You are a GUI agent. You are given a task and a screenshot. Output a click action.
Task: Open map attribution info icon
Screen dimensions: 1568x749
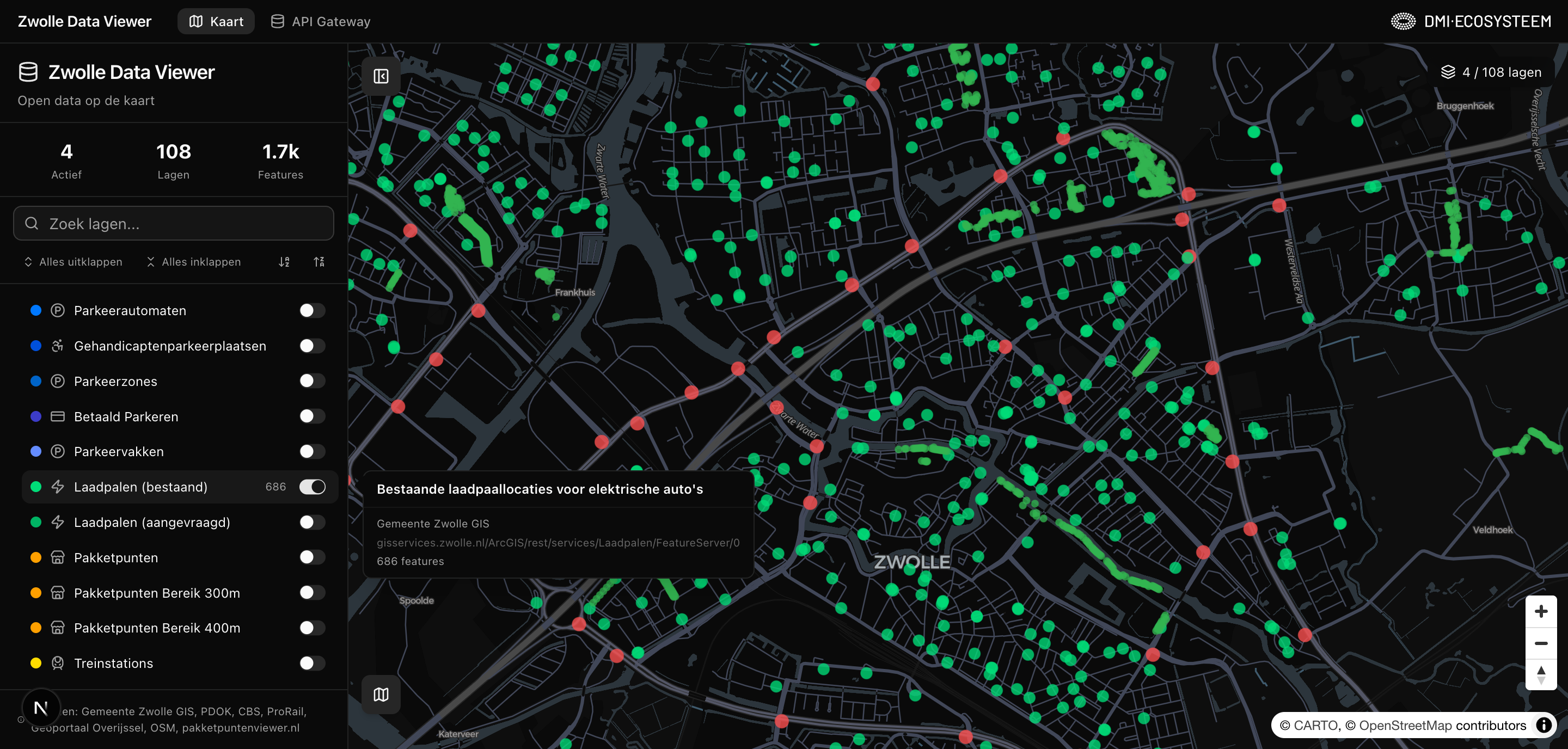(x=1543, y=725)
